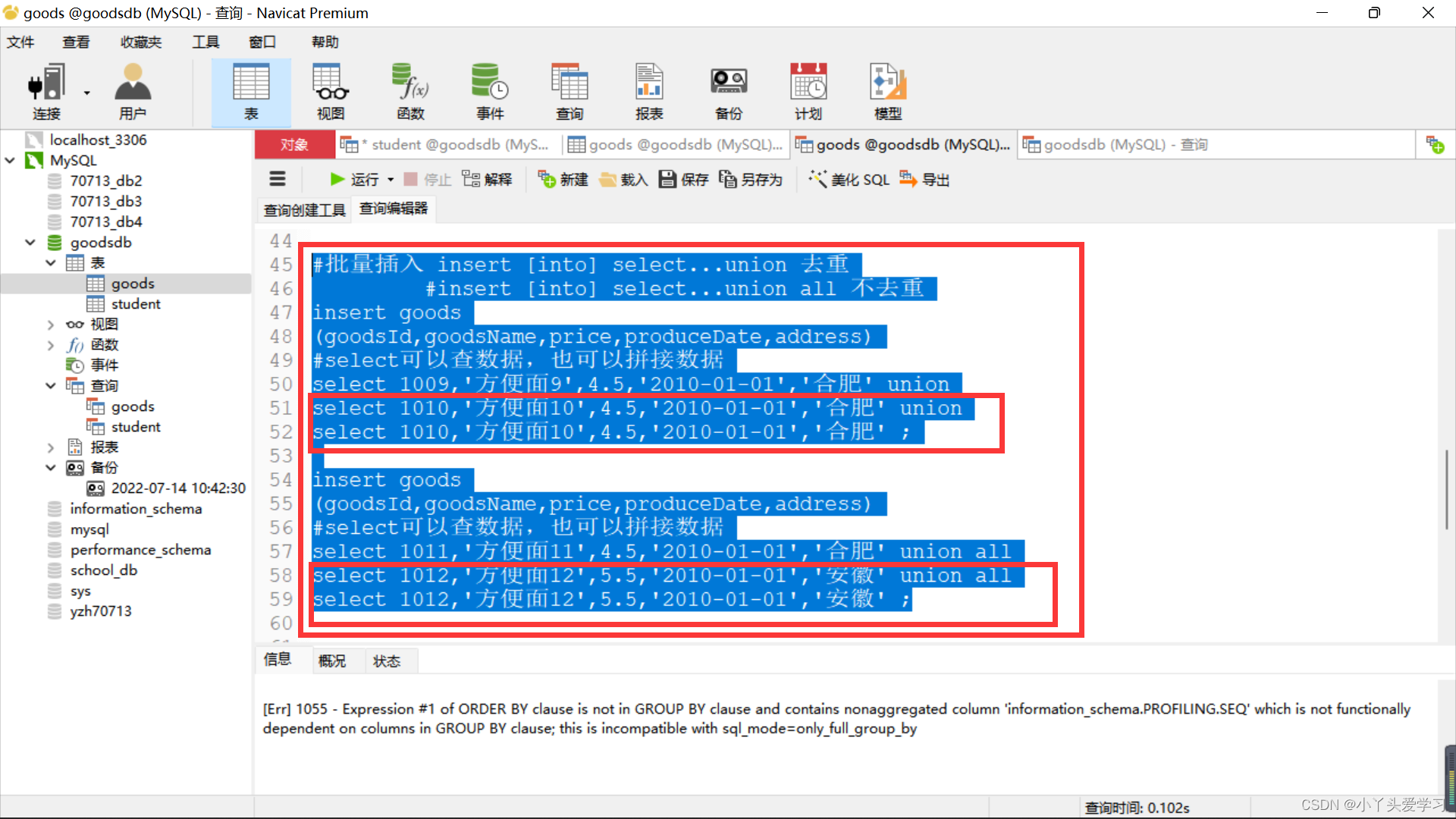The height and width of the screenshot is (819, 1456).
Task: Open the dropdown arrow beside 连接 icon
Action: tap(87, 93)
